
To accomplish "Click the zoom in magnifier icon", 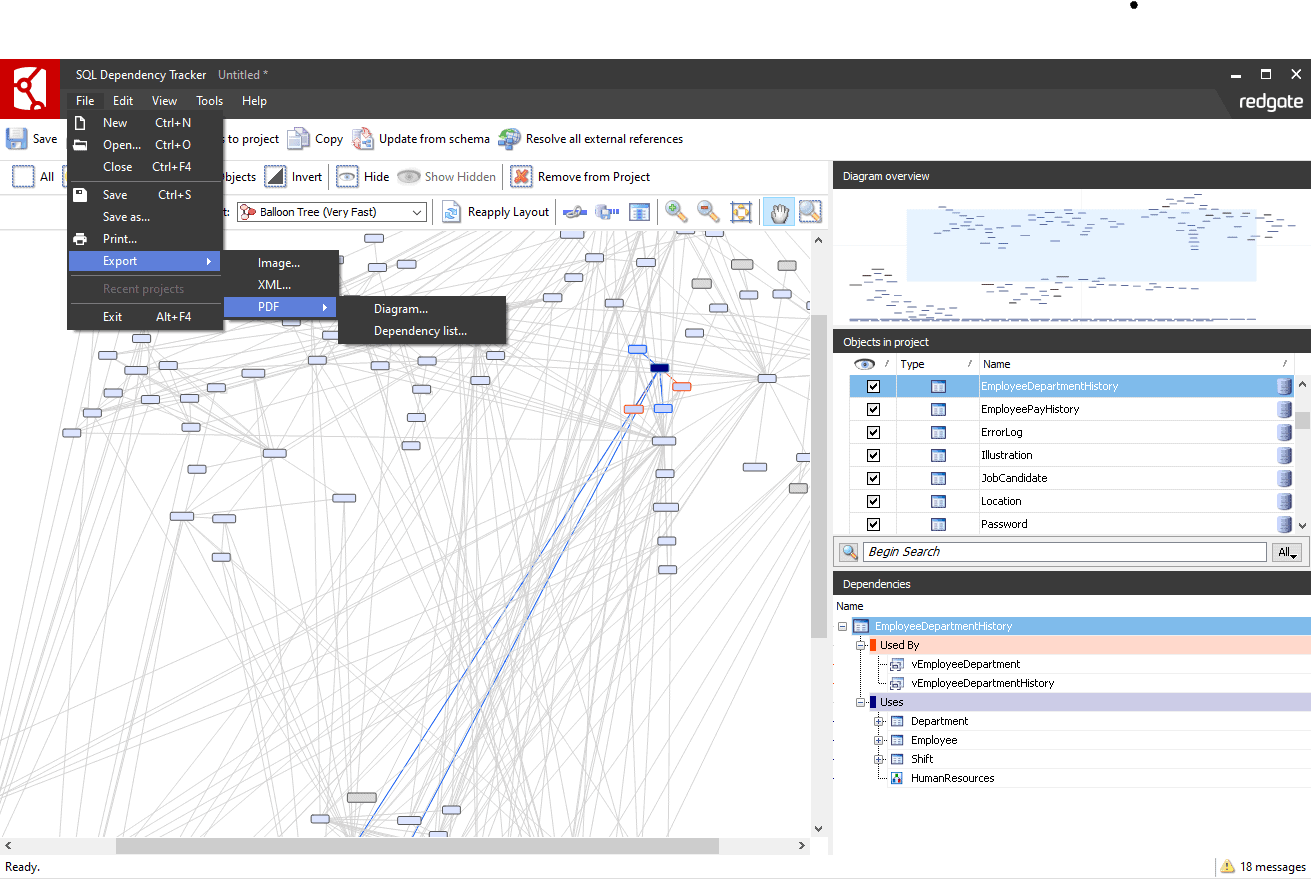I will coord(677,212).
